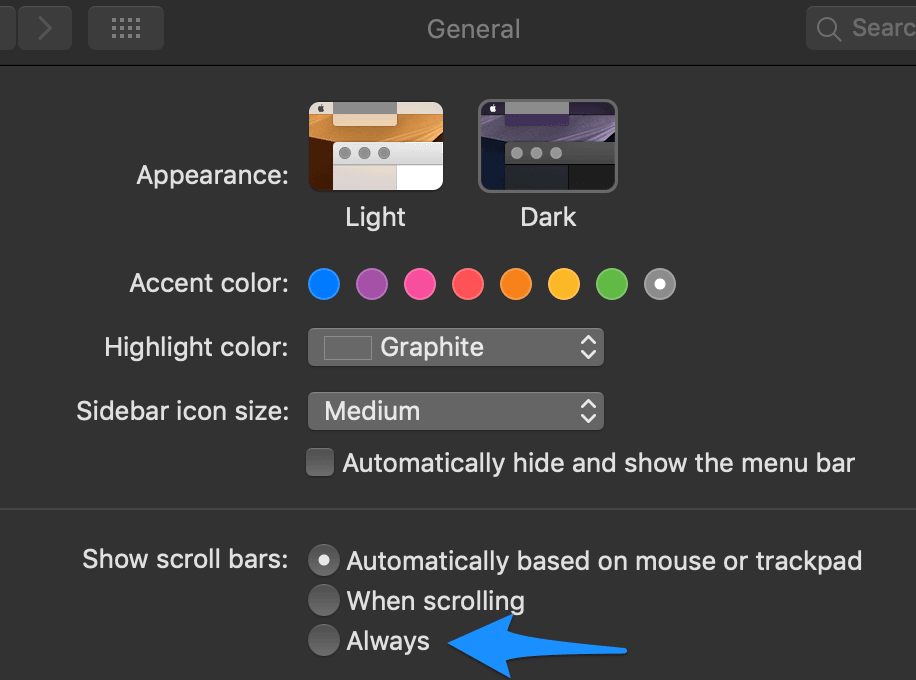Select When scrolling for scroll bars
The width and height of the screenshot is (916, 680).
pos(323,600)
